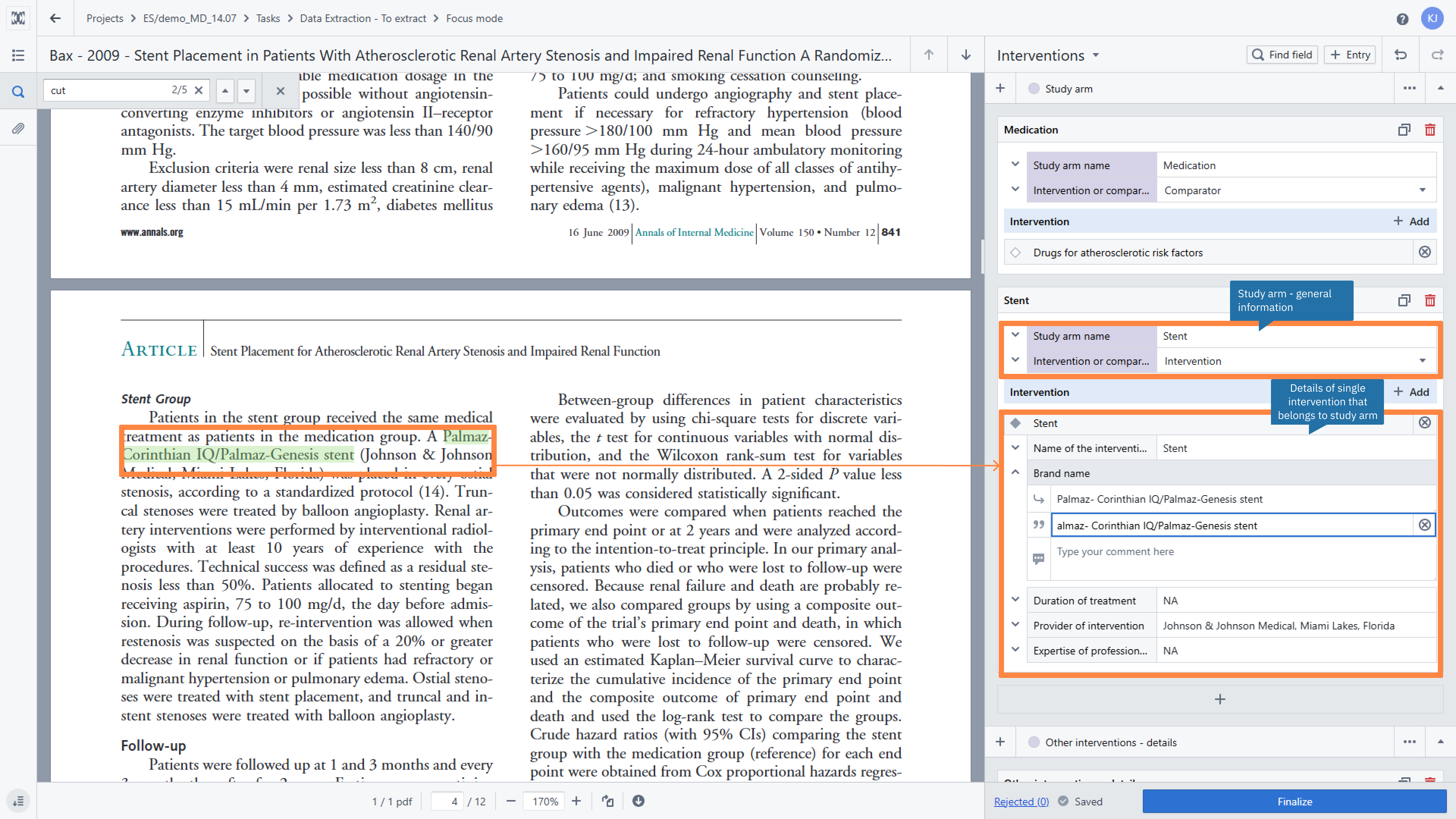Jump to next search match
The height and width of the screenshot is (819, 1456).
(246, 91)
